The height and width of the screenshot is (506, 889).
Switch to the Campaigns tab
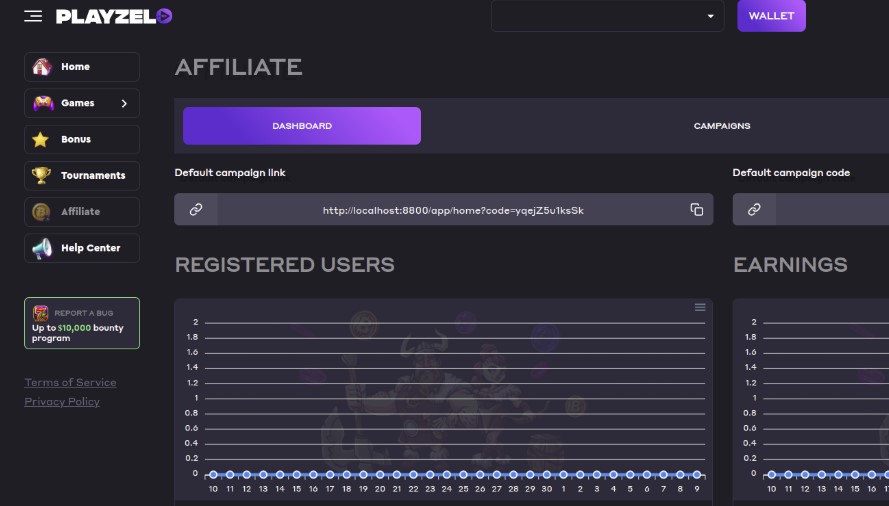point(722,126)
